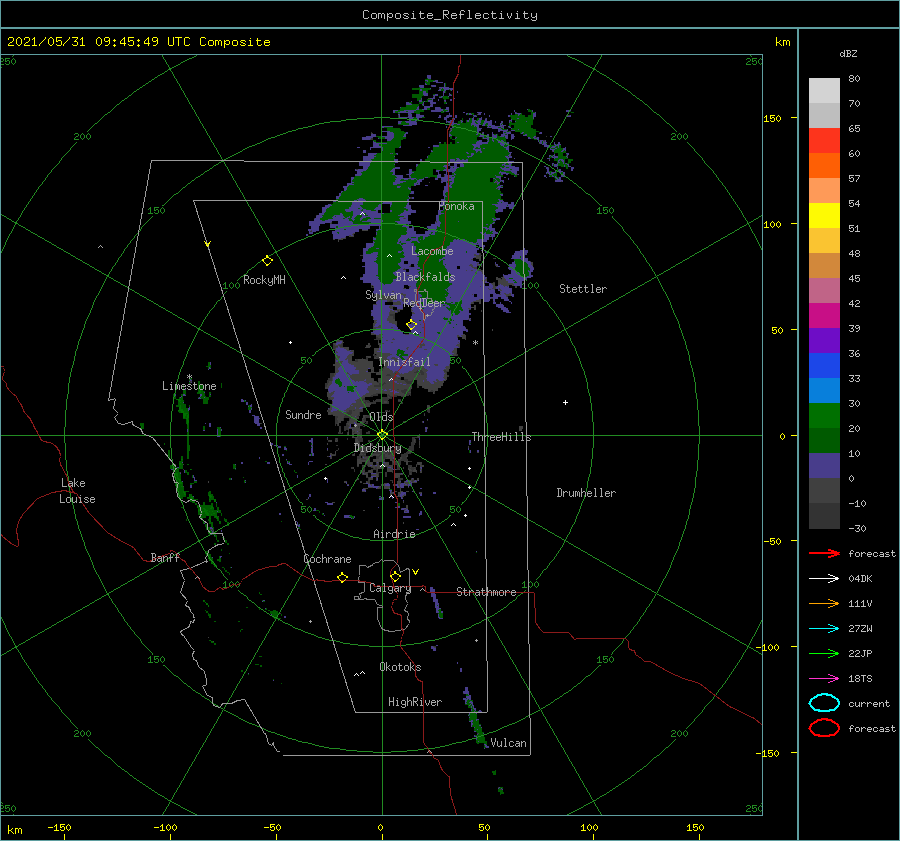This screenshot has width=900, height=841.
Task: Click the asterisk marker above Limestone label
Action: pos(189,377)
